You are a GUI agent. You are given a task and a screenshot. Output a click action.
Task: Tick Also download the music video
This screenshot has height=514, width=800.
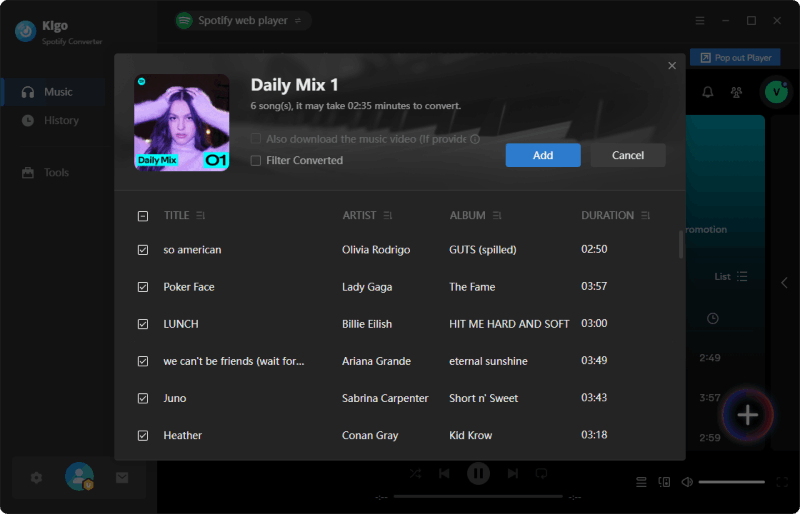(256, 139)
